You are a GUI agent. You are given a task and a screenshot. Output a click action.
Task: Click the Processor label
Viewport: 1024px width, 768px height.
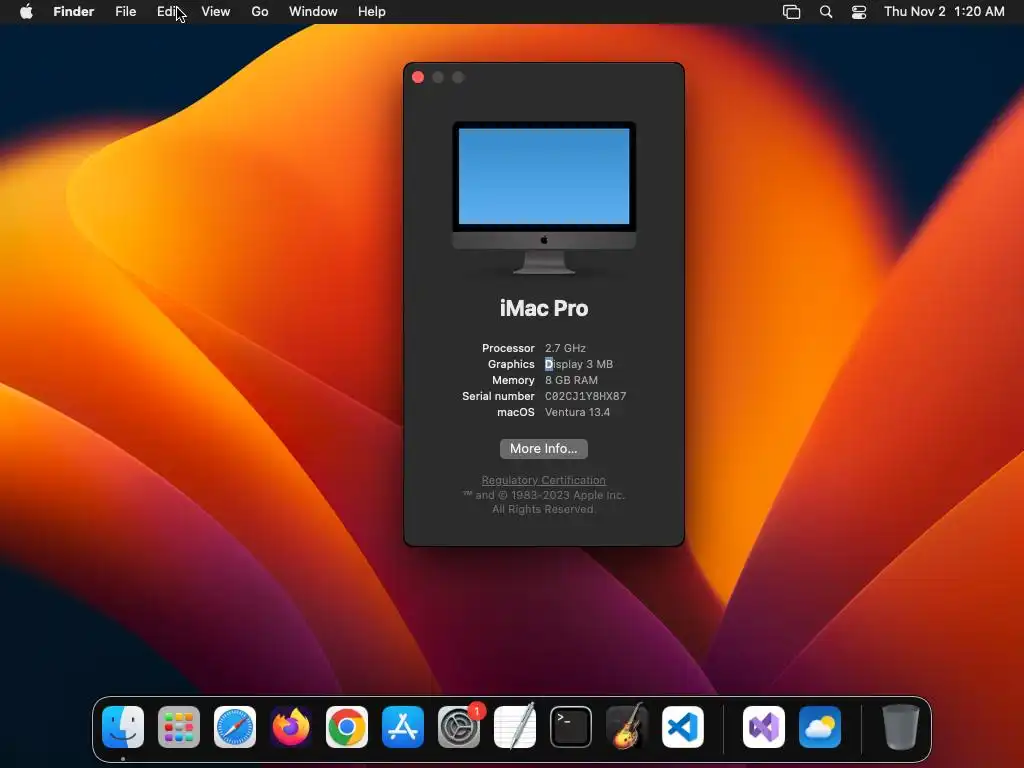coord(508,348)
